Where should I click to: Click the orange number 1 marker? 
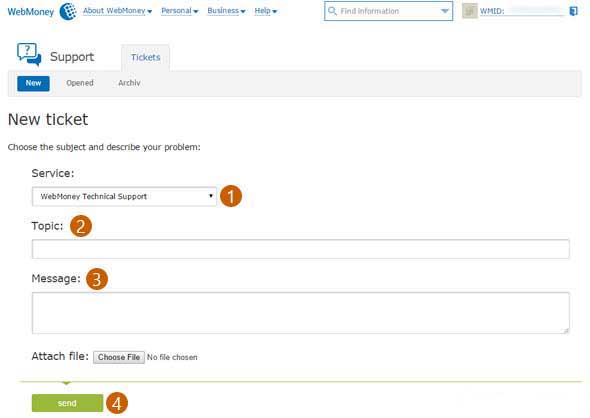(x=231, y=196)
